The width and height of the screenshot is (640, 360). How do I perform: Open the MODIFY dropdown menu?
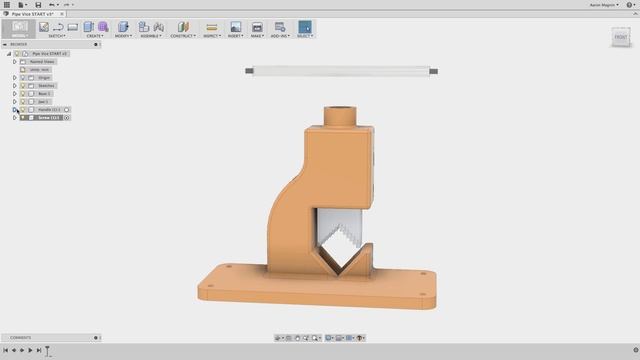pos(123,36)
